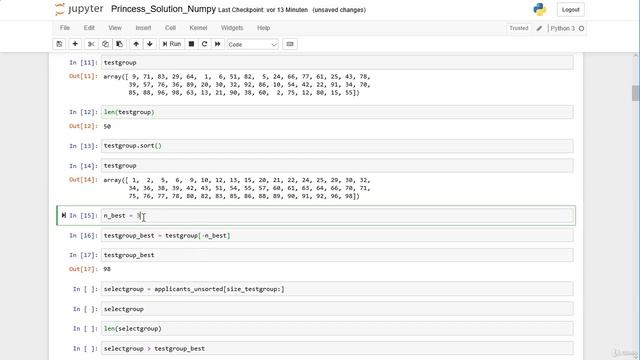
Task: Click the page vertical scrollbar thumb
Action: pyautogui.click(x=636, y=93)
